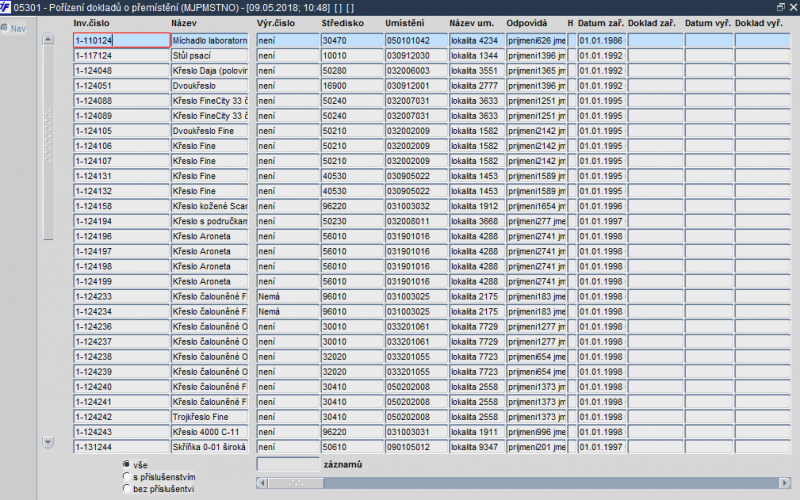This screenshot has width=800, height=500.
Task: Click horizontal scrollbar left arrow
Action: coord(262,483)
